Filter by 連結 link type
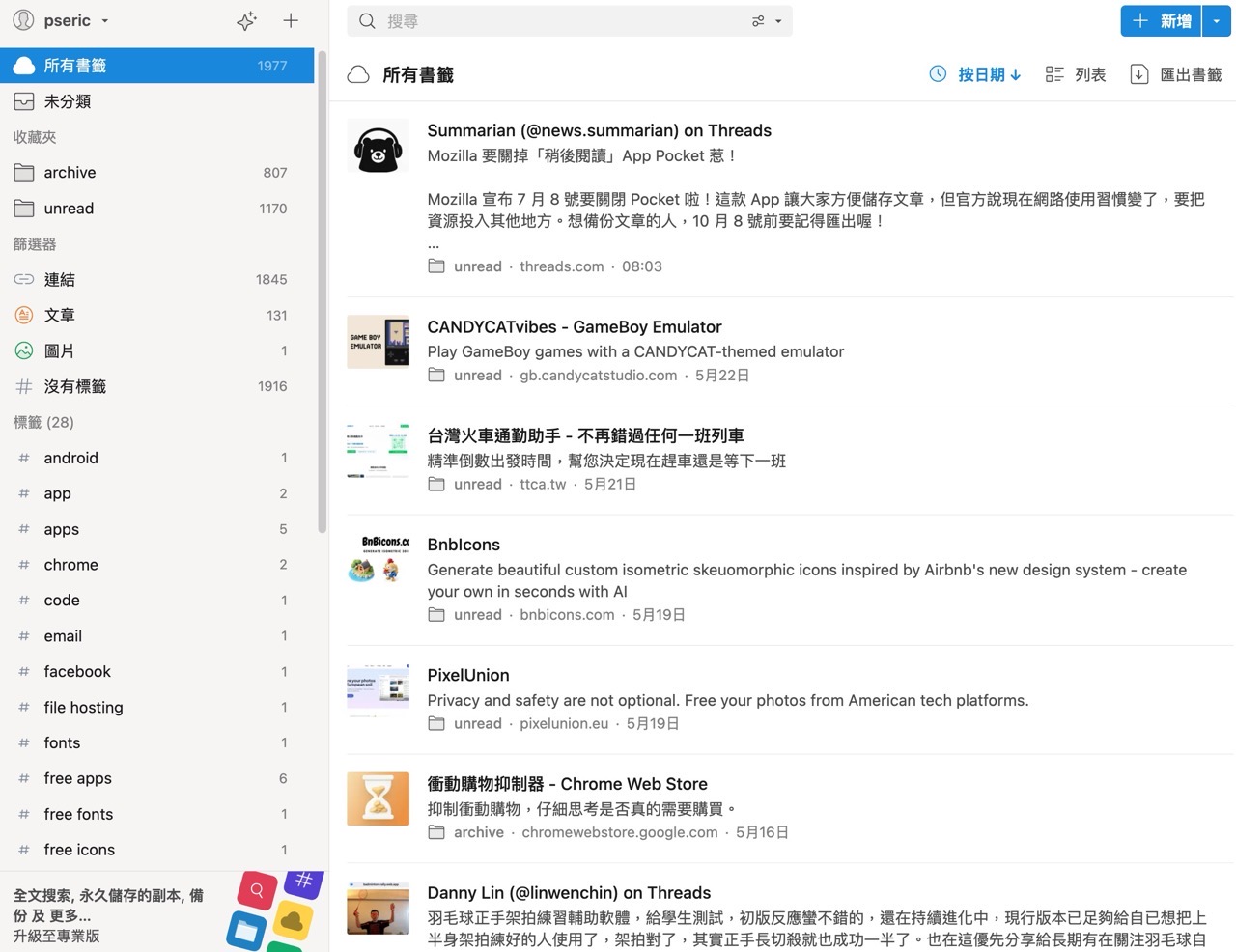 [x=157, y=280]
